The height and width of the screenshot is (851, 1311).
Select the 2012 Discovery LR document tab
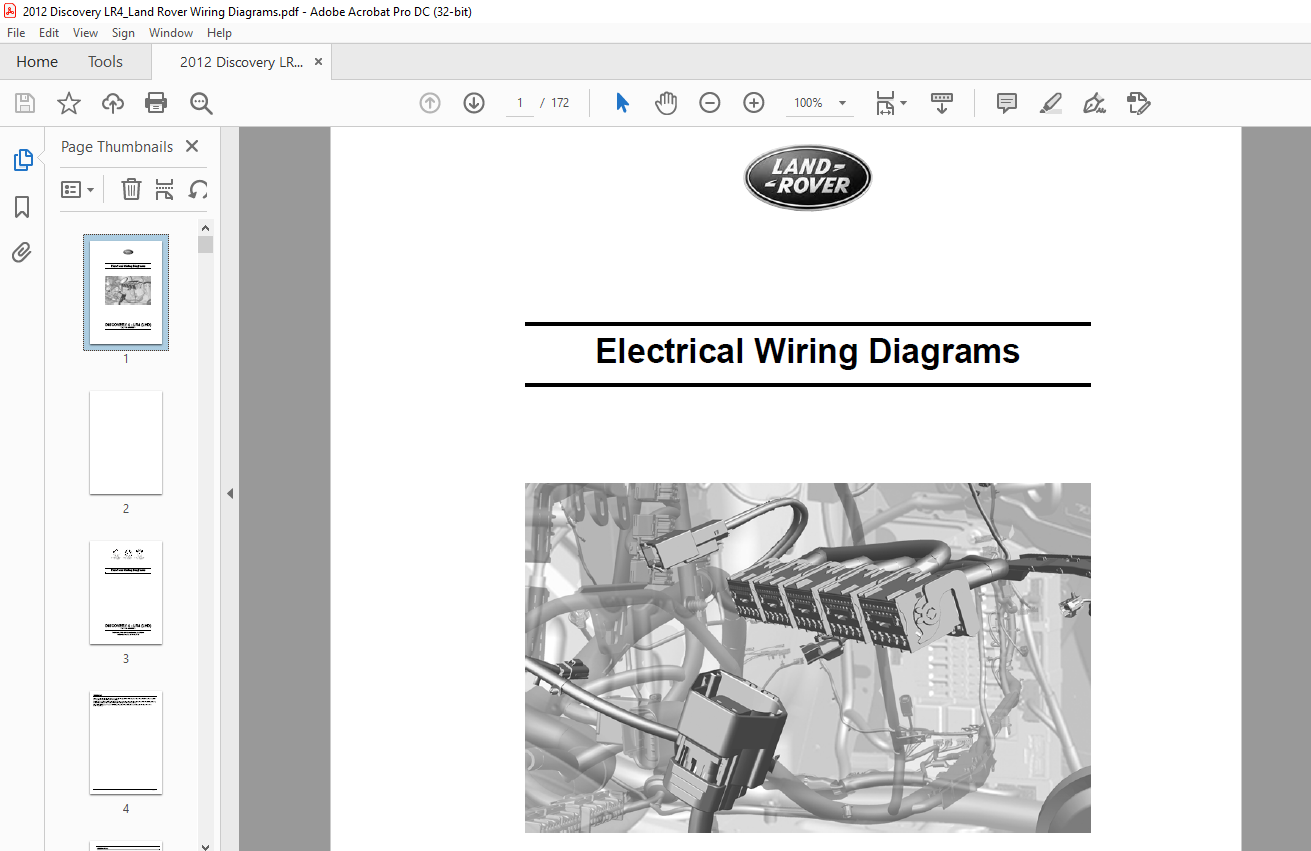[x=241, y=62]
